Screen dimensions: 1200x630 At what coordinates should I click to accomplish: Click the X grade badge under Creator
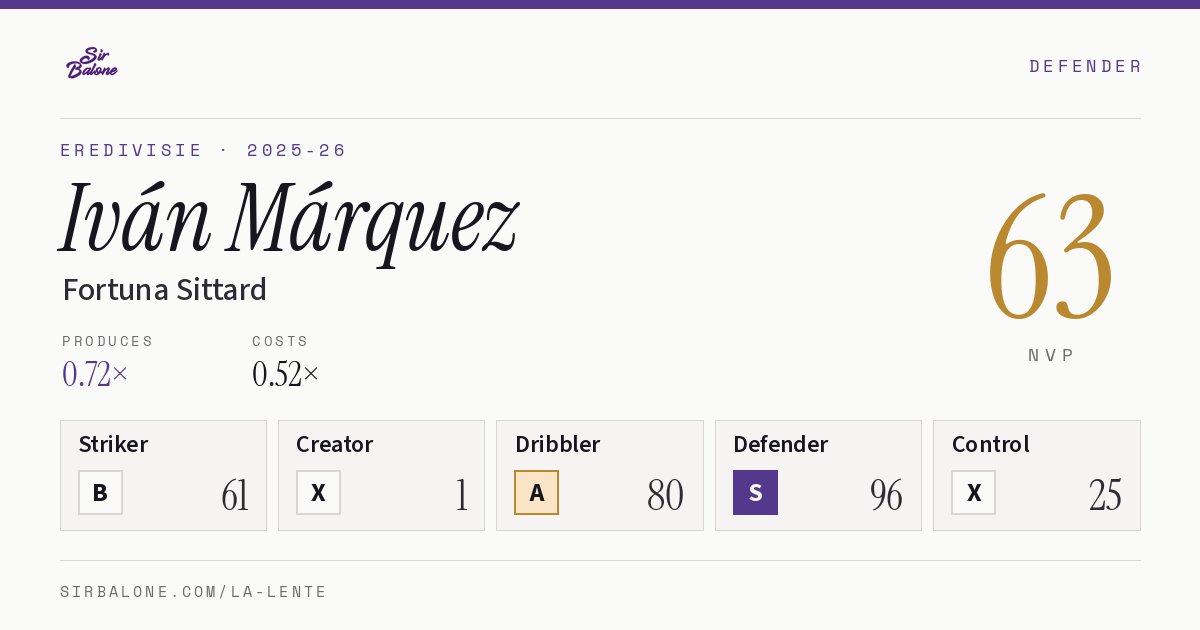pos(318,493)
